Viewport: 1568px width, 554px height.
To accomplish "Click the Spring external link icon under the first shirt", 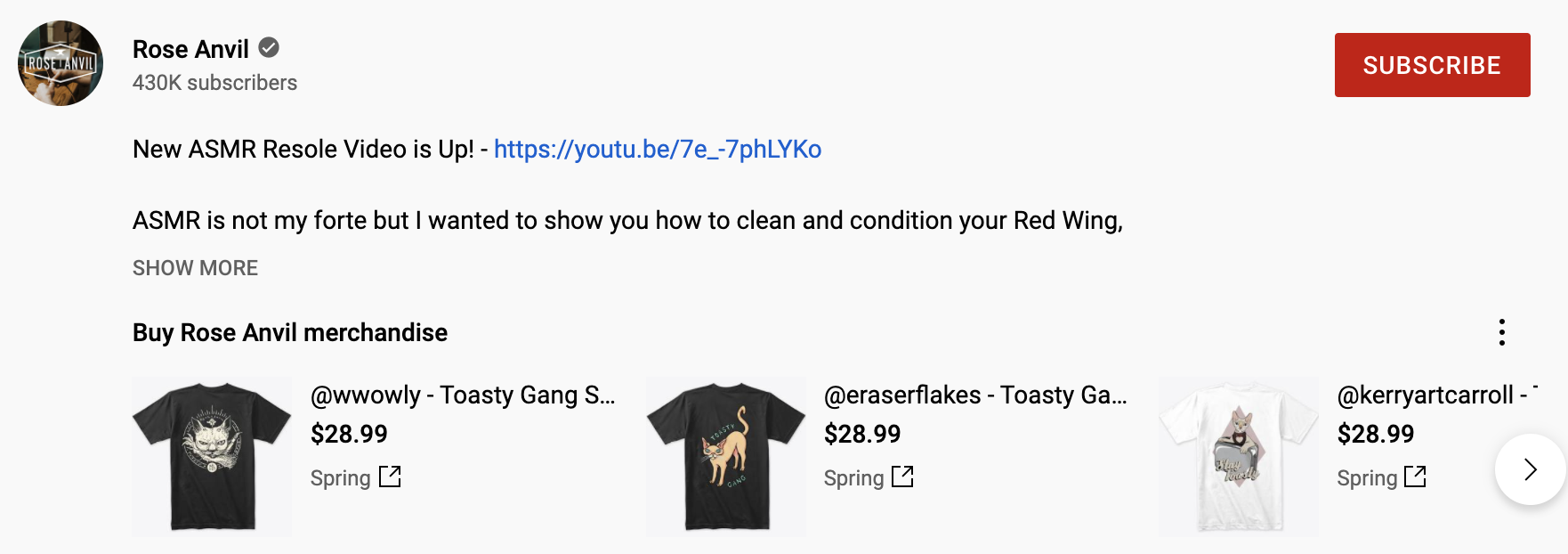I will point(392,477).
